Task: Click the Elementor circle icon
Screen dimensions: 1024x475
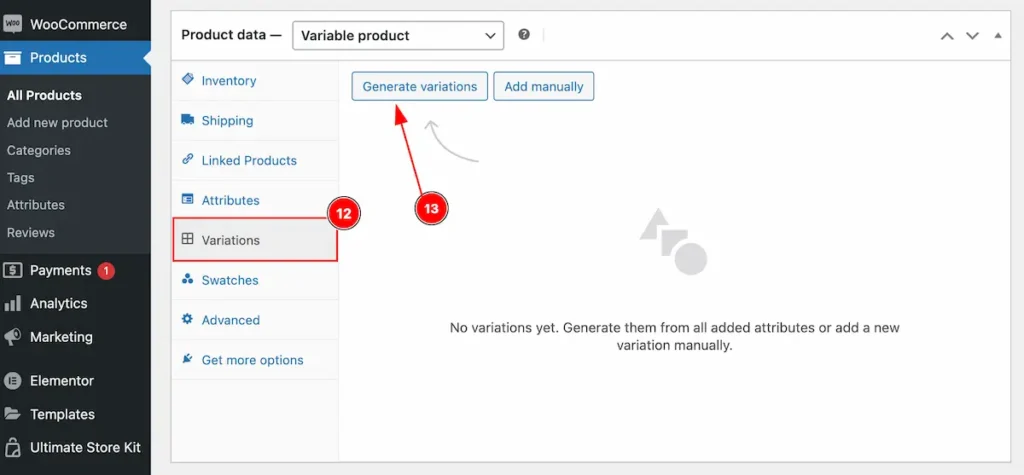Action: coord(12,381)
